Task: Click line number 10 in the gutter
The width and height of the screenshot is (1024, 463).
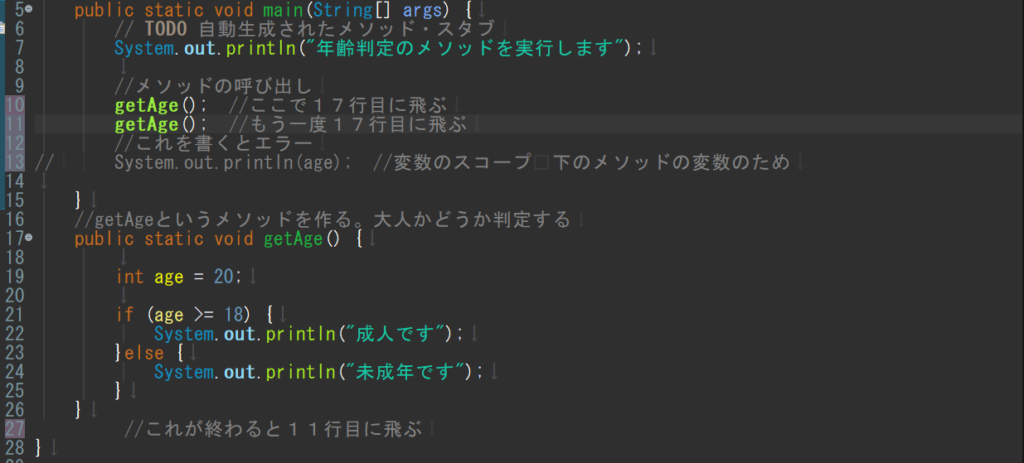Action: pyautogui.click(x=15, y=105)
